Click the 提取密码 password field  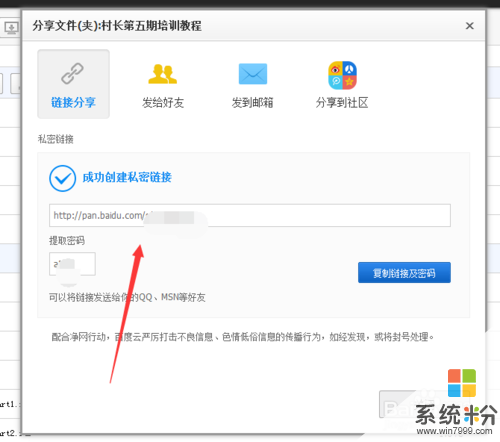click(x=72, y=264)
